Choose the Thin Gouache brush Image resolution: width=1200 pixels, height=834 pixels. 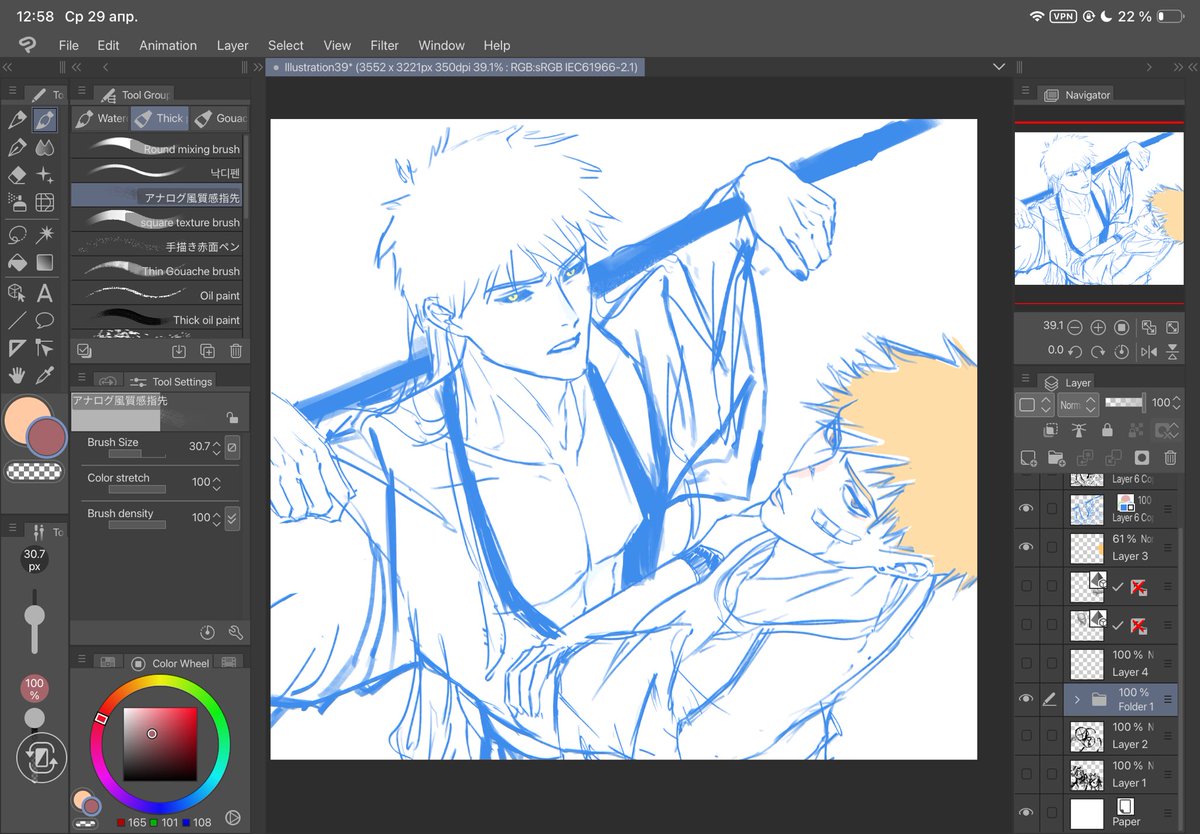[156, 268]
